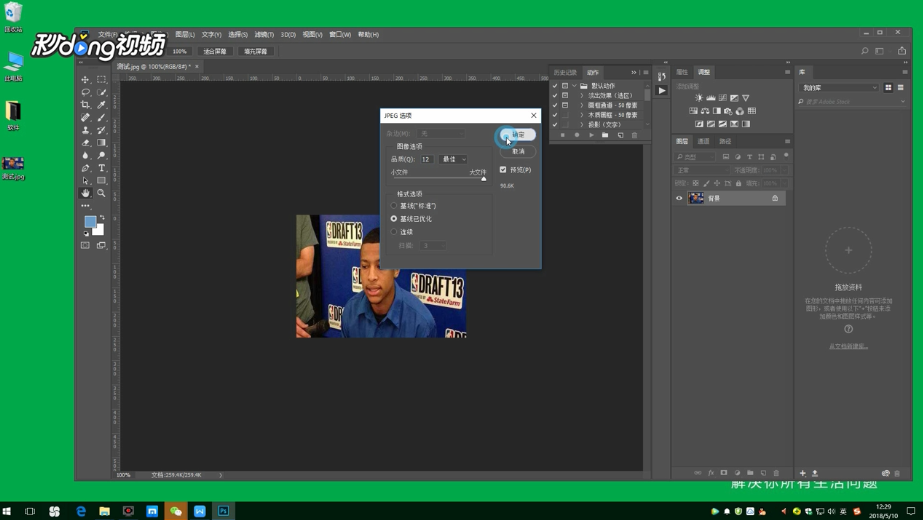Select the Rectangle shape tool
Screen dimensions: 923x520
[x=101, y=181]
